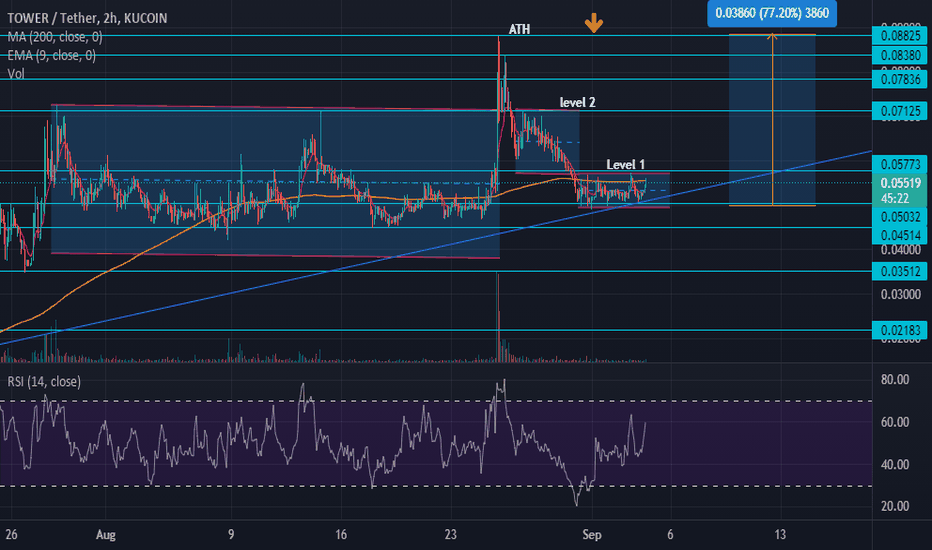The width and height of the screenshot is (932, 550).
Task: Click the 16 date on time axis
Action: pyautogui.click(x=341, y=535)
